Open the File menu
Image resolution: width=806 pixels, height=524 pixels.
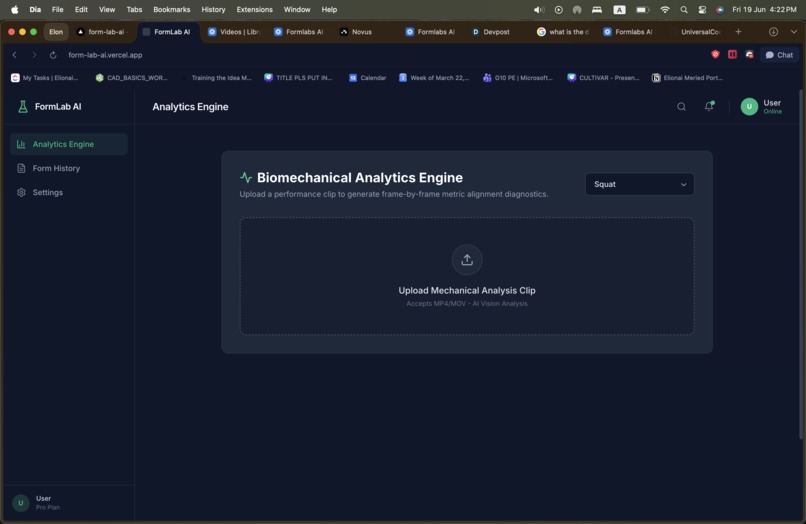click(x=58, y=9)
